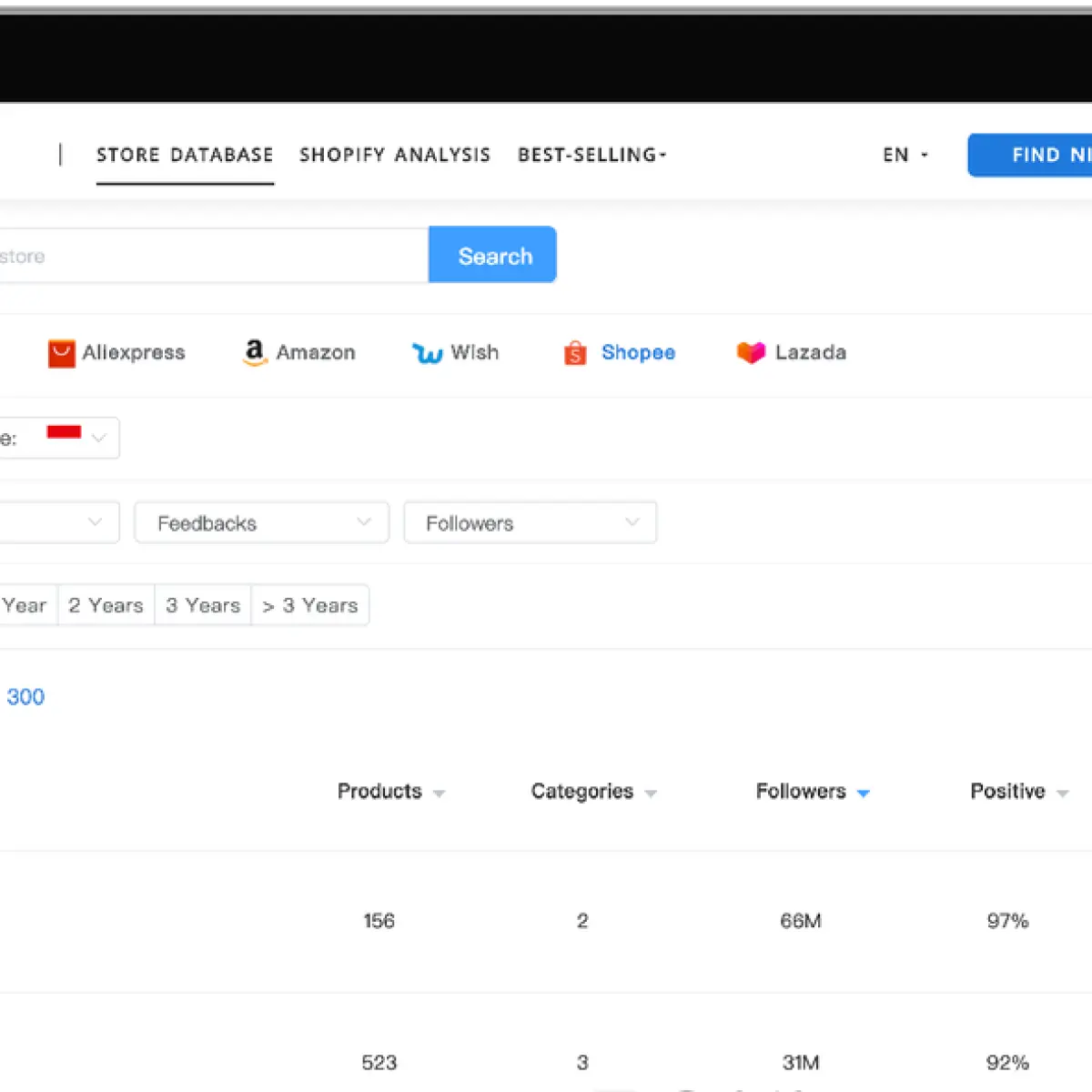The image size is (1092, 1092).
Task: Select the Lazada platform icon
Action: [751, 352]
